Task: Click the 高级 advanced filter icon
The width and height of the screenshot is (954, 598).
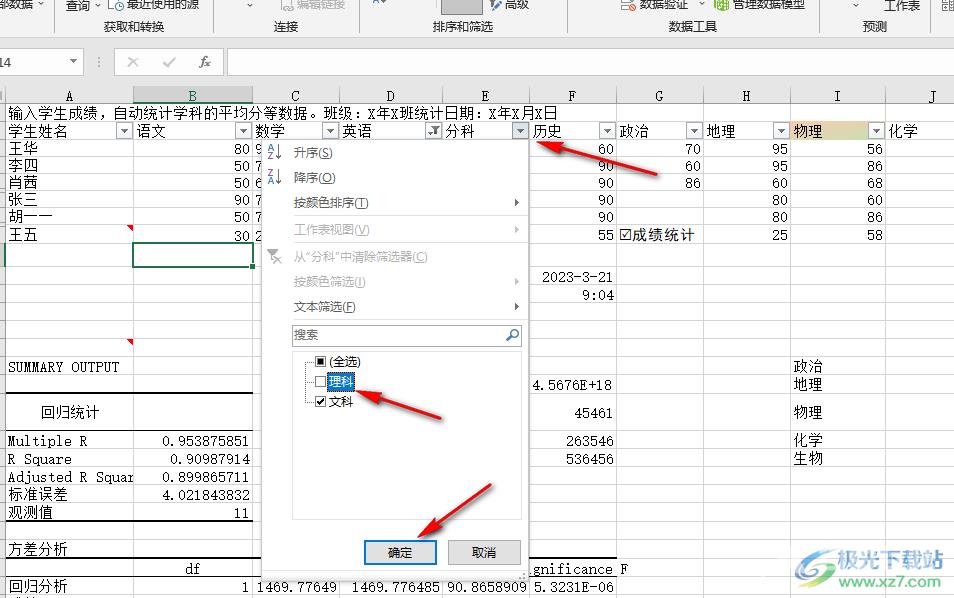Action: pos(495,5)
